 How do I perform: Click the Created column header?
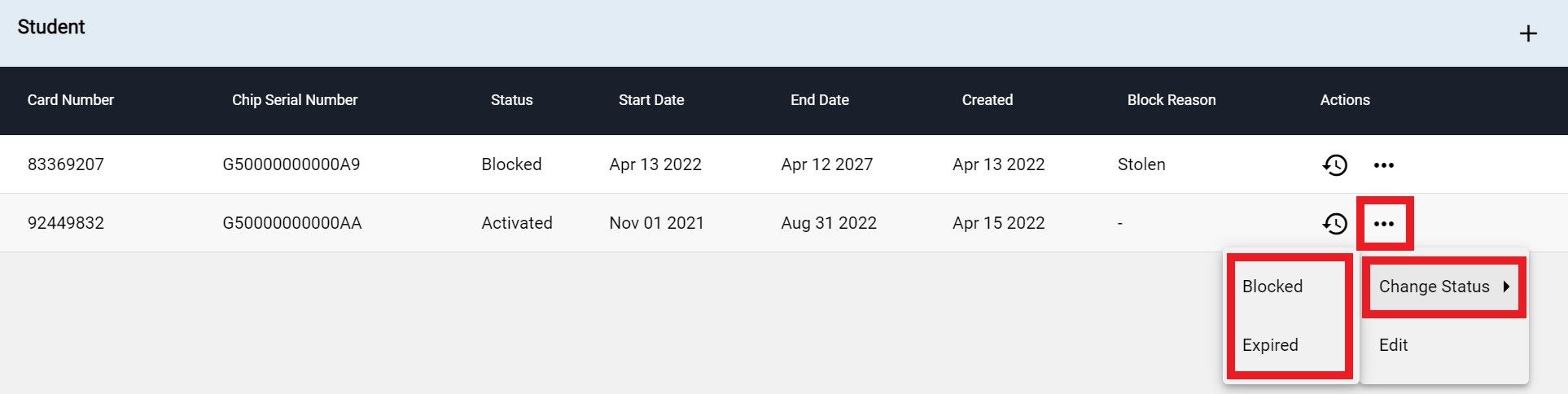click(x=988, y=100)
